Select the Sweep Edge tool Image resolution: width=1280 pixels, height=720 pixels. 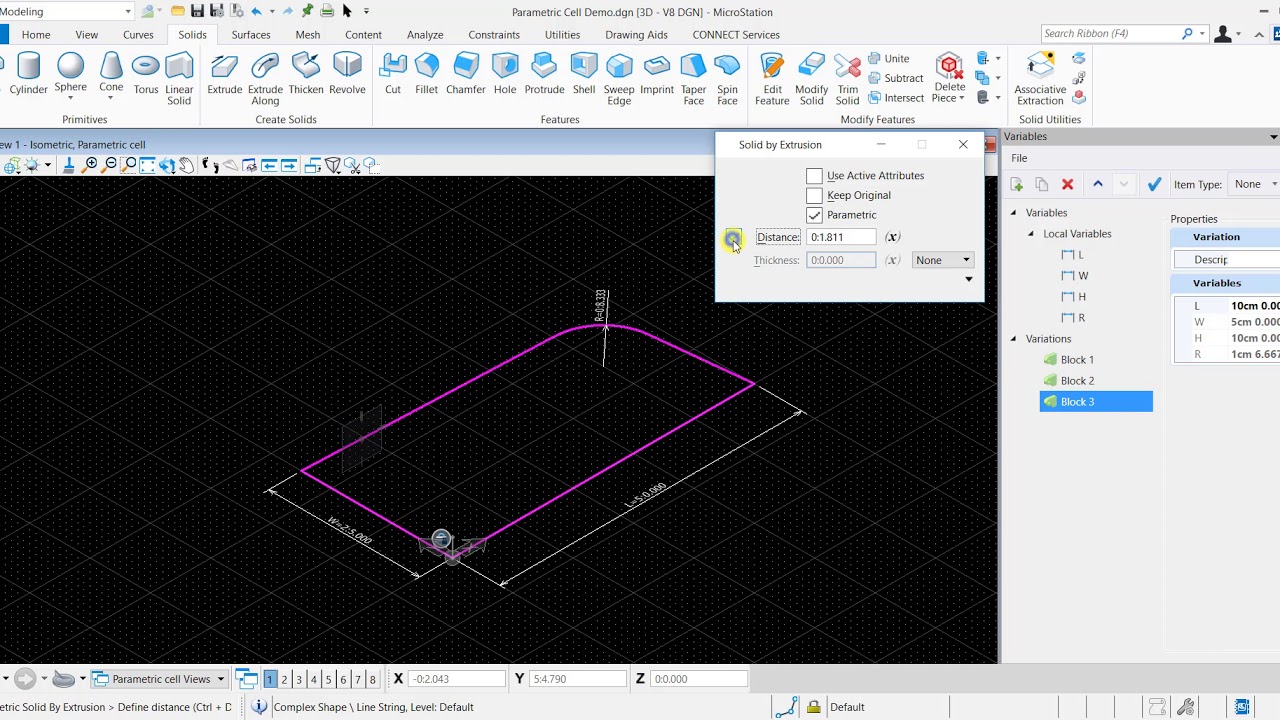pos(619,80)
